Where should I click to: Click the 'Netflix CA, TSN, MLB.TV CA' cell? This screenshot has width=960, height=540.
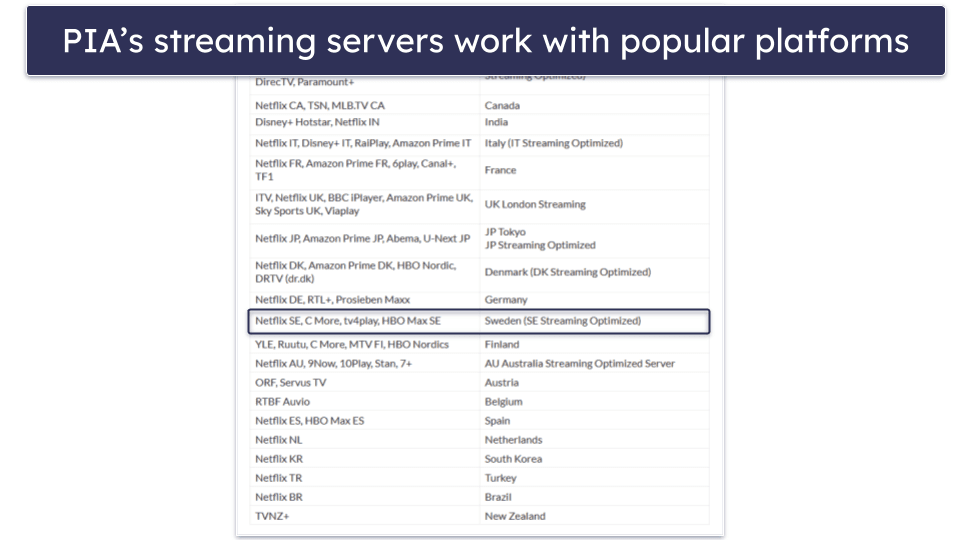coord(364,105)
